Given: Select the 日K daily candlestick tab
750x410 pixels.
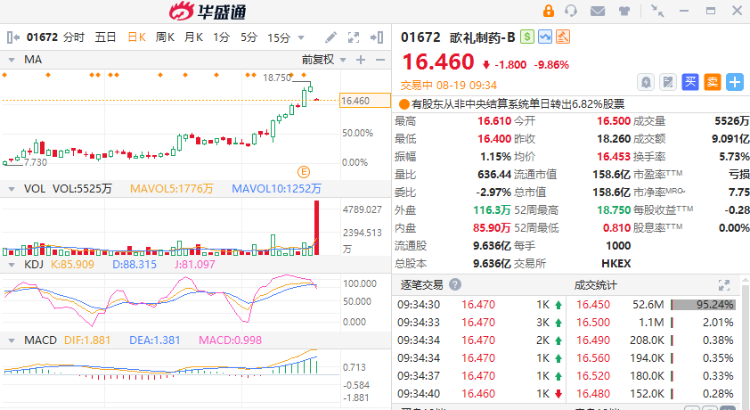Looking at the screenshot, I should [137, 37].
